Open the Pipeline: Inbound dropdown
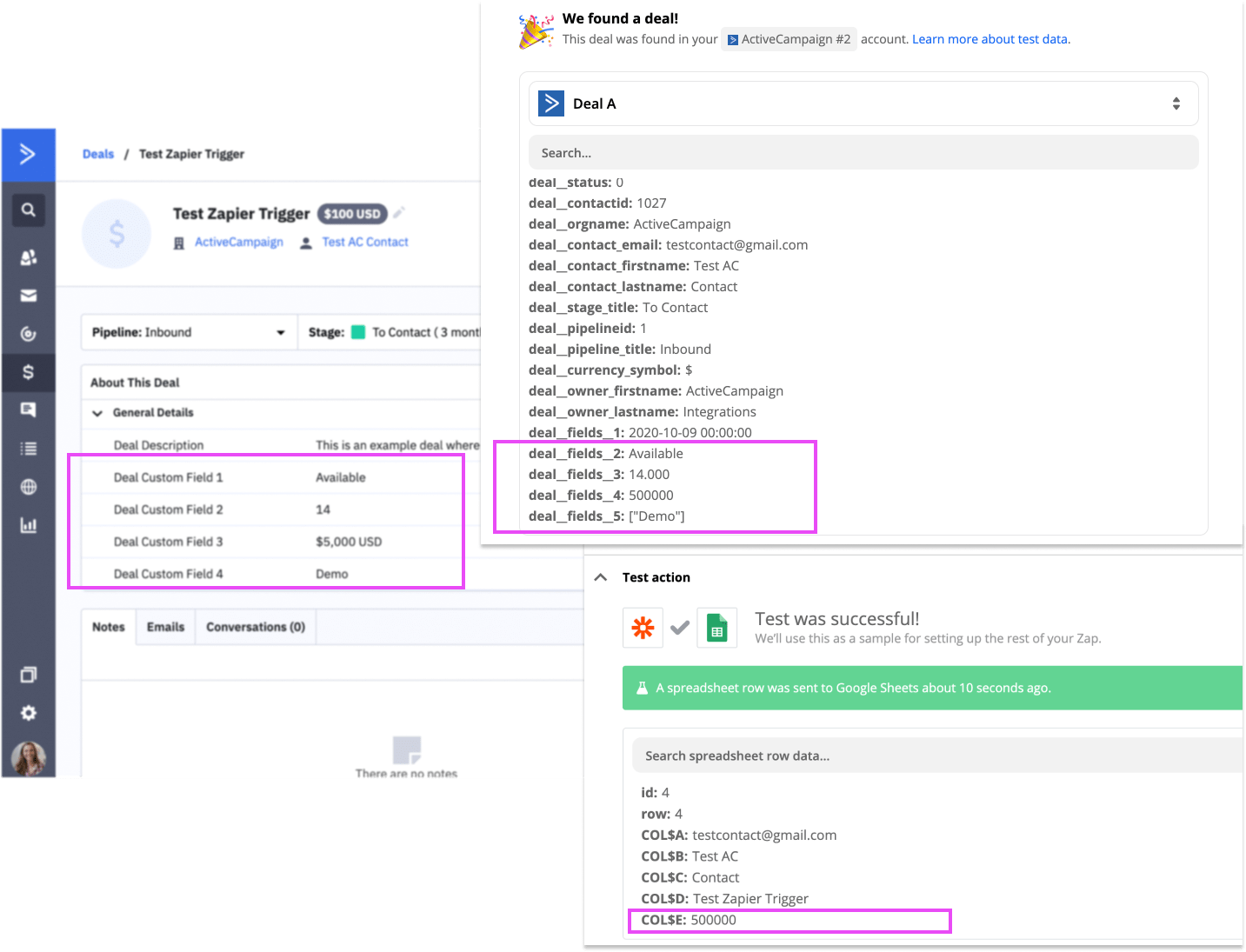 click(x=189, y=332)
